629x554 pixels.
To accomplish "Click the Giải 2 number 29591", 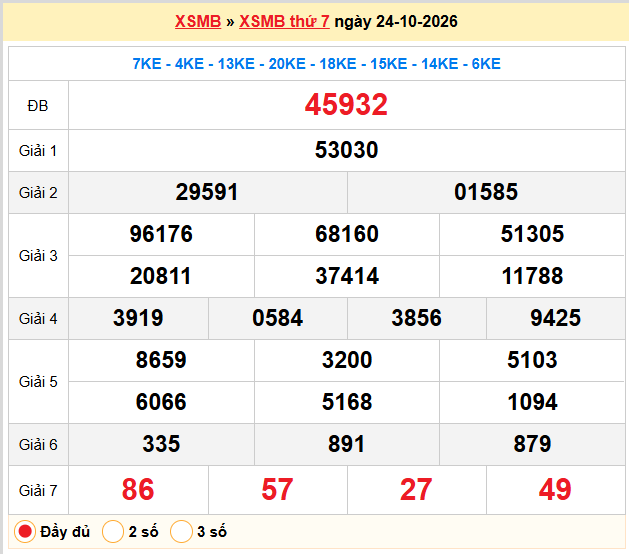I will tap(207, 192).
